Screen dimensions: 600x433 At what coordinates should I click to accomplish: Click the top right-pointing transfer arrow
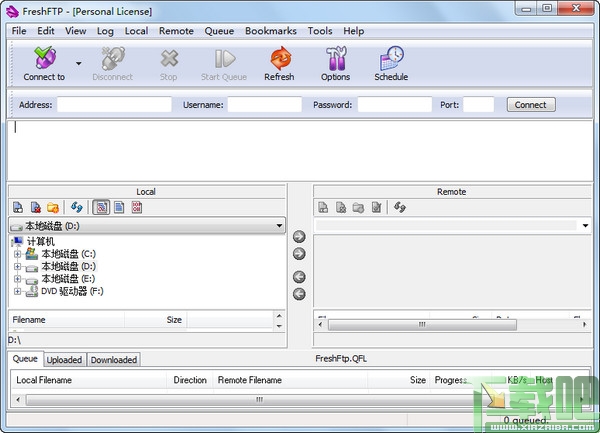(299, 237)
